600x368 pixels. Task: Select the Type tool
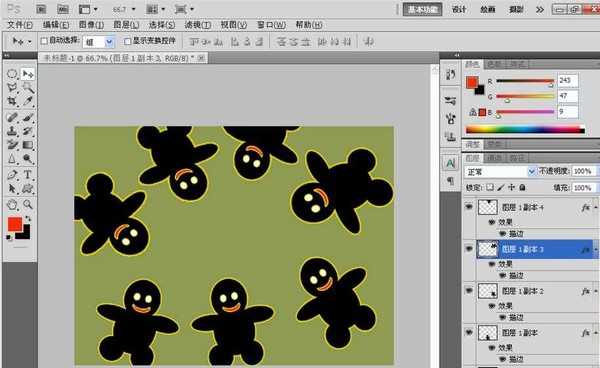click(x=28, y=174)
